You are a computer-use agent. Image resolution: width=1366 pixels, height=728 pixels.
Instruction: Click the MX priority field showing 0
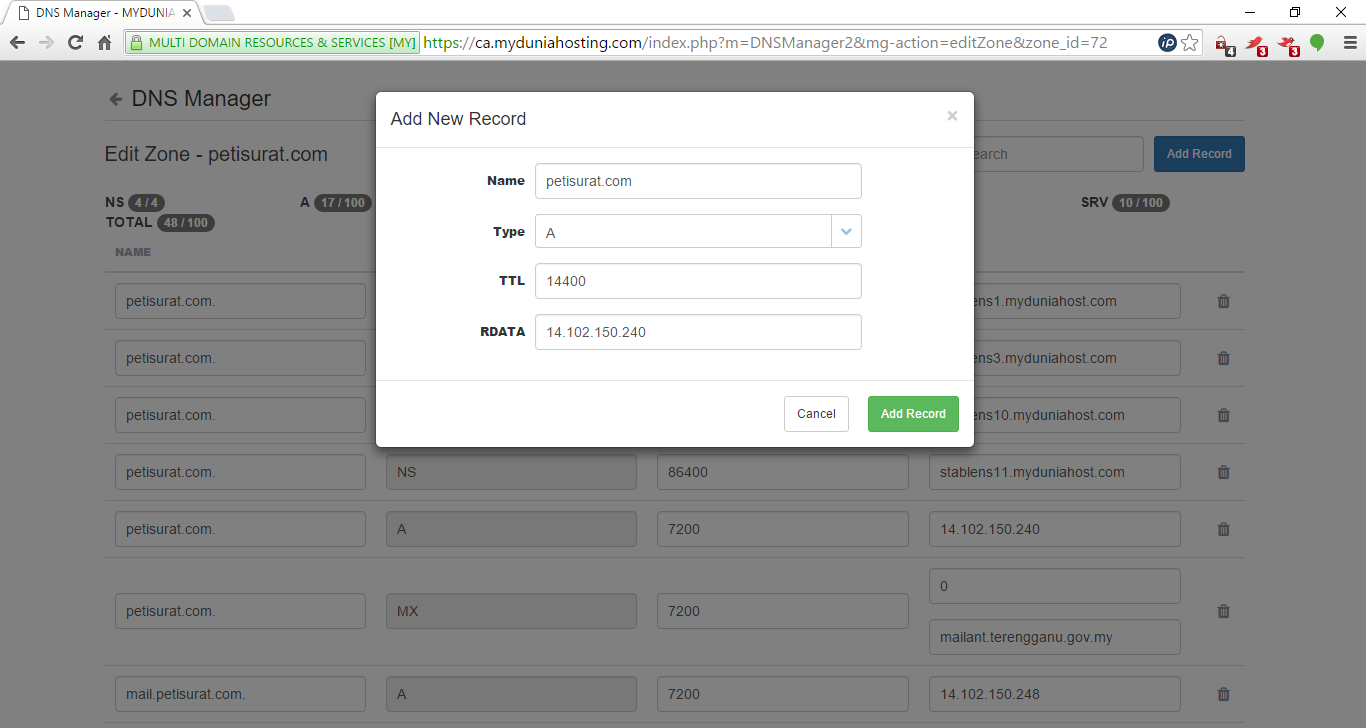point(1055,586)
